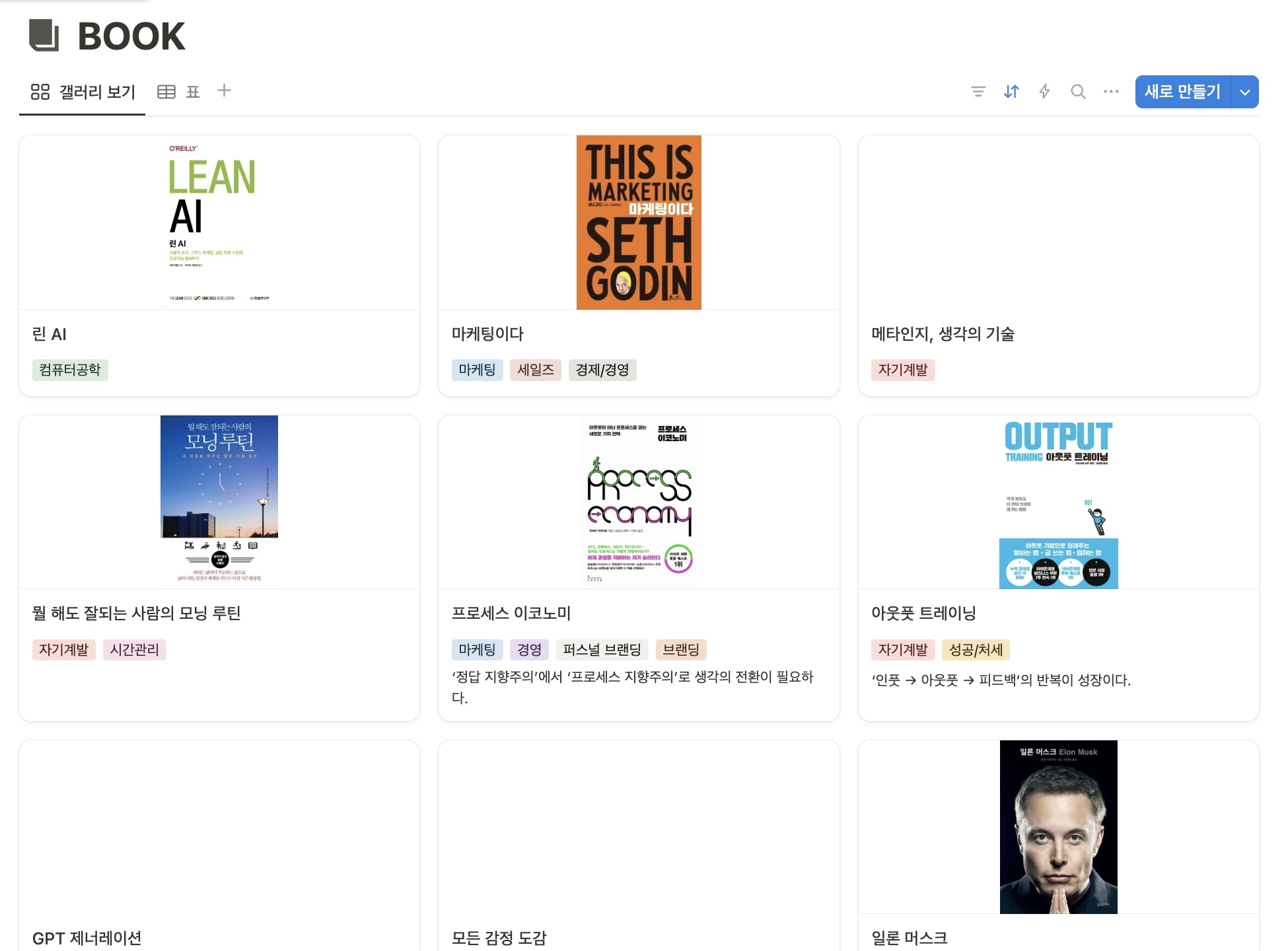Open 뭘 해도 잘되는 사람의 모닝 루틴 title
The height and width of the screenshot is (951, 1288).
pos(136,614)
